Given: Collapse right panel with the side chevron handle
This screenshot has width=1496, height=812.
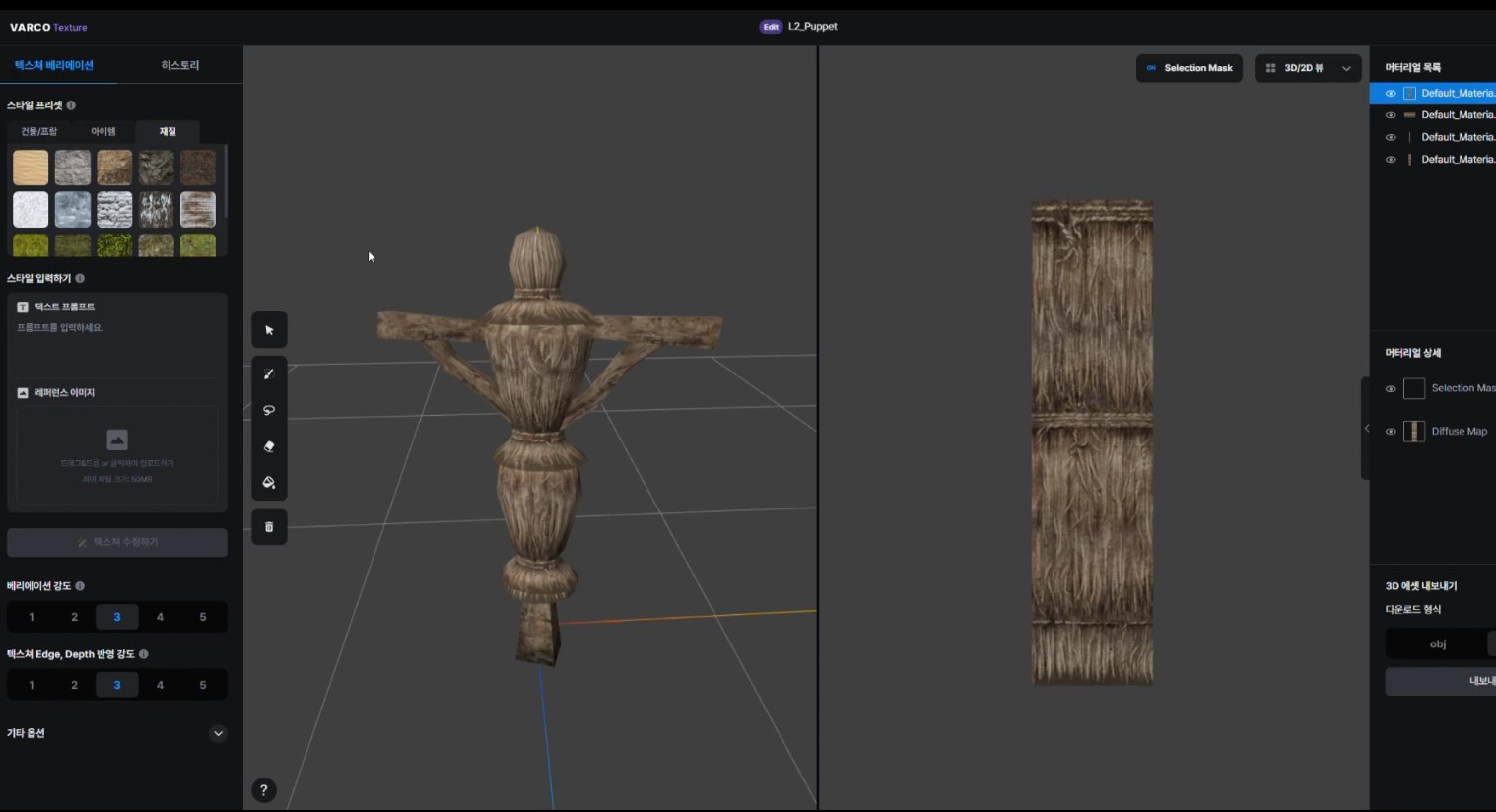Looking at the screenshot, I should pyautogui.click(x=1366, y=428).
